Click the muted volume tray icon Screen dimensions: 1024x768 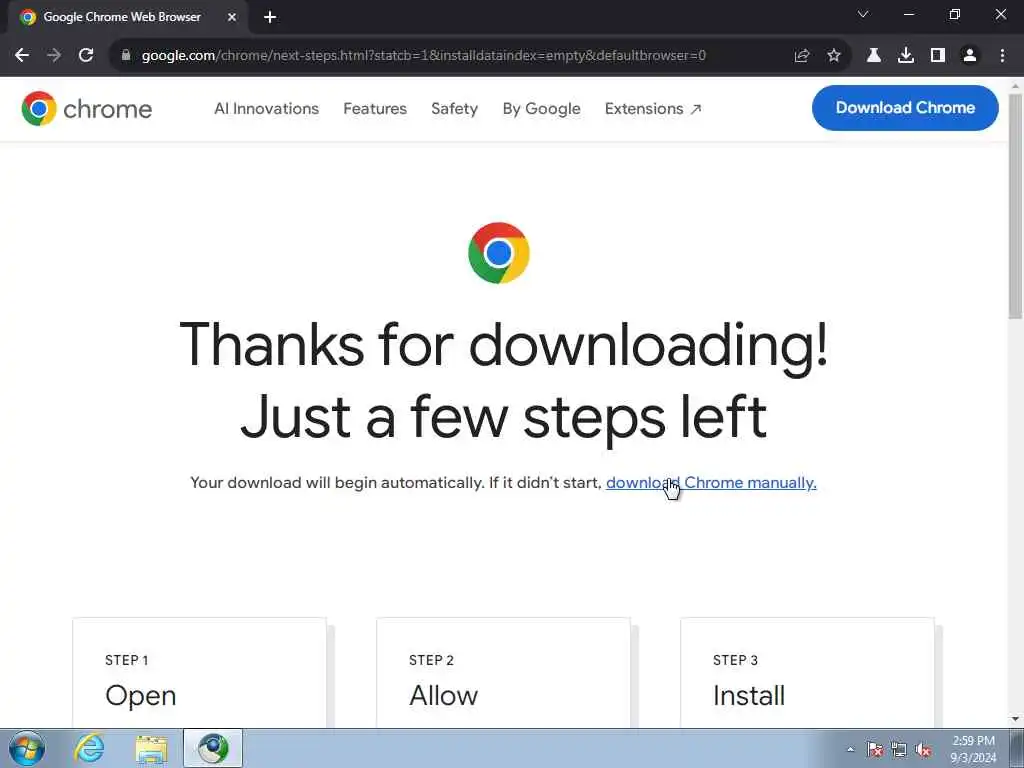923,750
